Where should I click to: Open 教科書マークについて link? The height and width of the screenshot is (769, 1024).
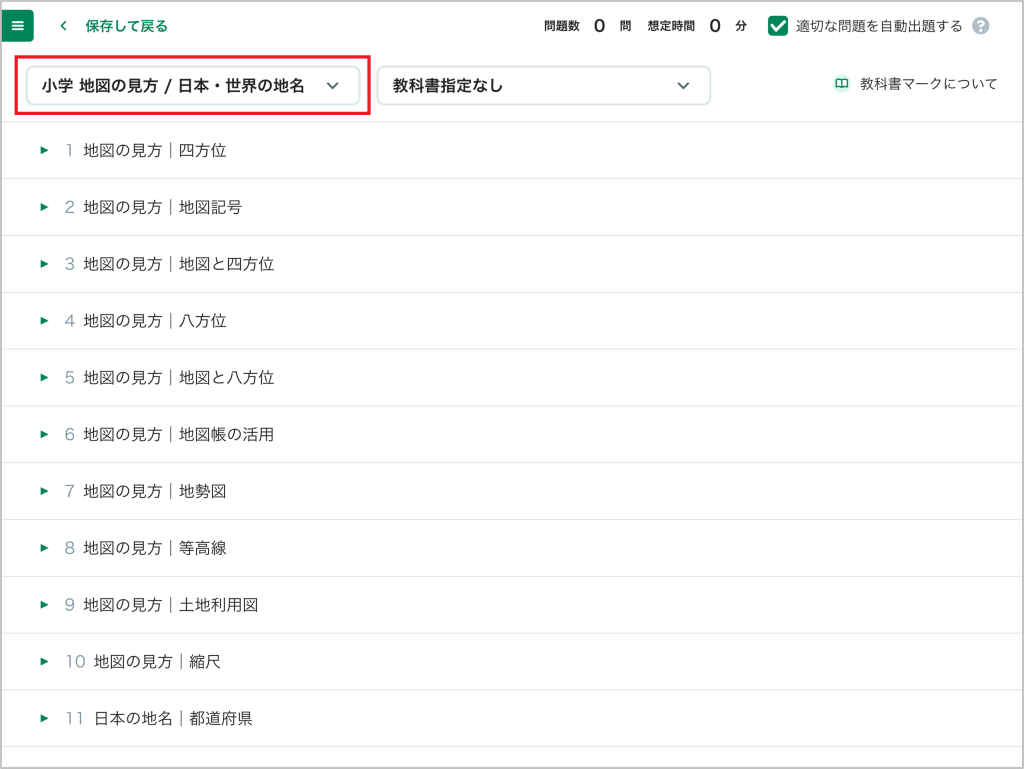(928, 84)
